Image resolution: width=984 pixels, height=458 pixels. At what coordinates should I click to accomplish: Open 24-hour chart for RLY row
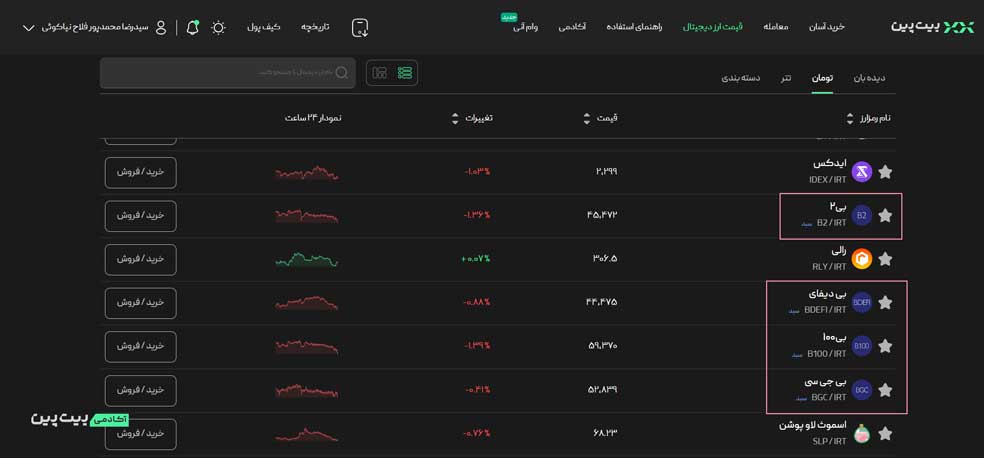click(x=307, y=260)
